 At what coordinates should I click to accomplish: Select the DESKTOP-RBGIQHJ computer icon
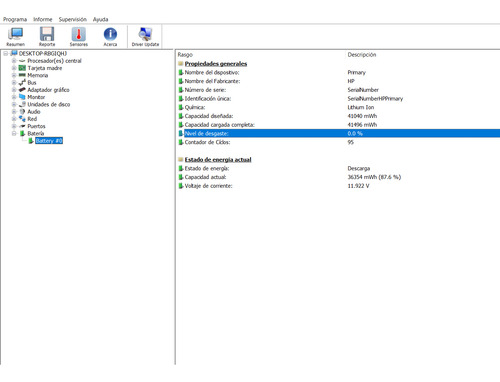[x=14, y=53]
